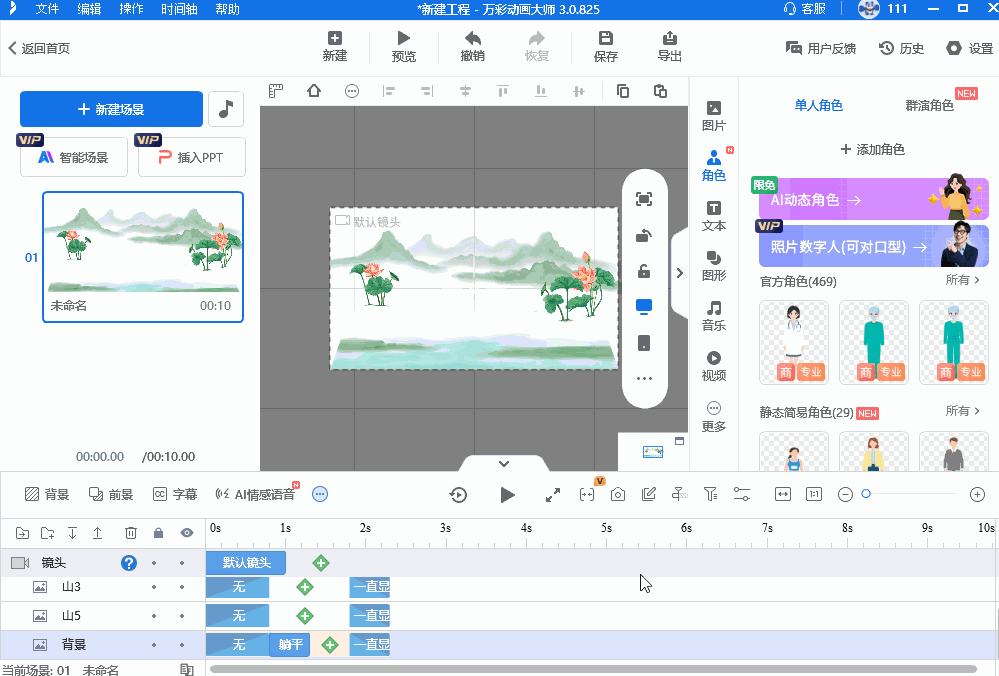The image size is (999, 676).
Task: Click the camera snapshot icon in the timeline toolbar
Action: click(618, 494)
